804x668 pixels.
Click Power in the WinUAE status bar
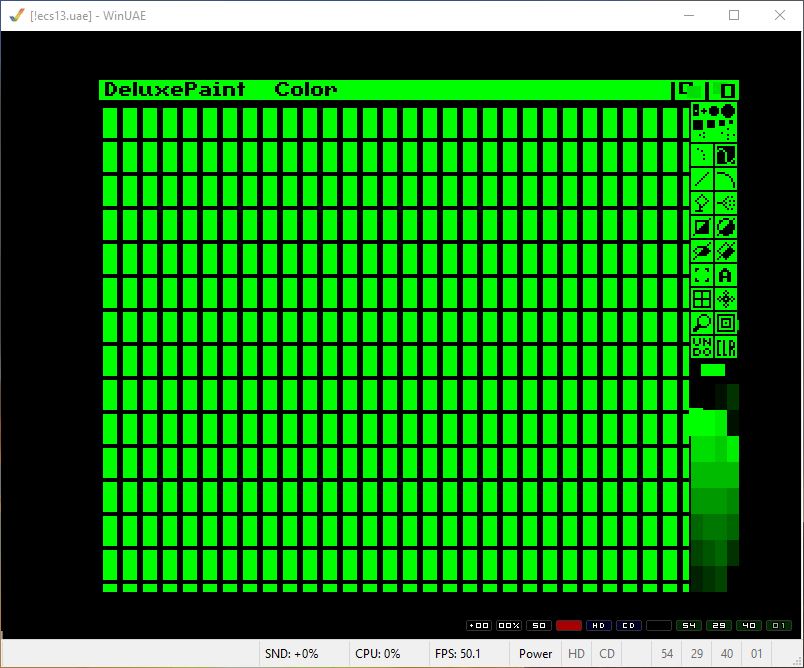click(x=535, y=654)
